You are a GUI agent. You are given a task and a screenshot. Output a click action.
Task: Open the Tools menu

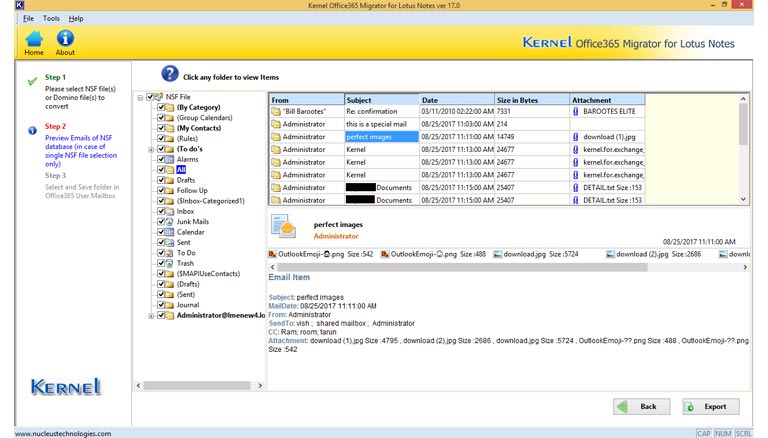pyautogui.click(x=51, y=18)
